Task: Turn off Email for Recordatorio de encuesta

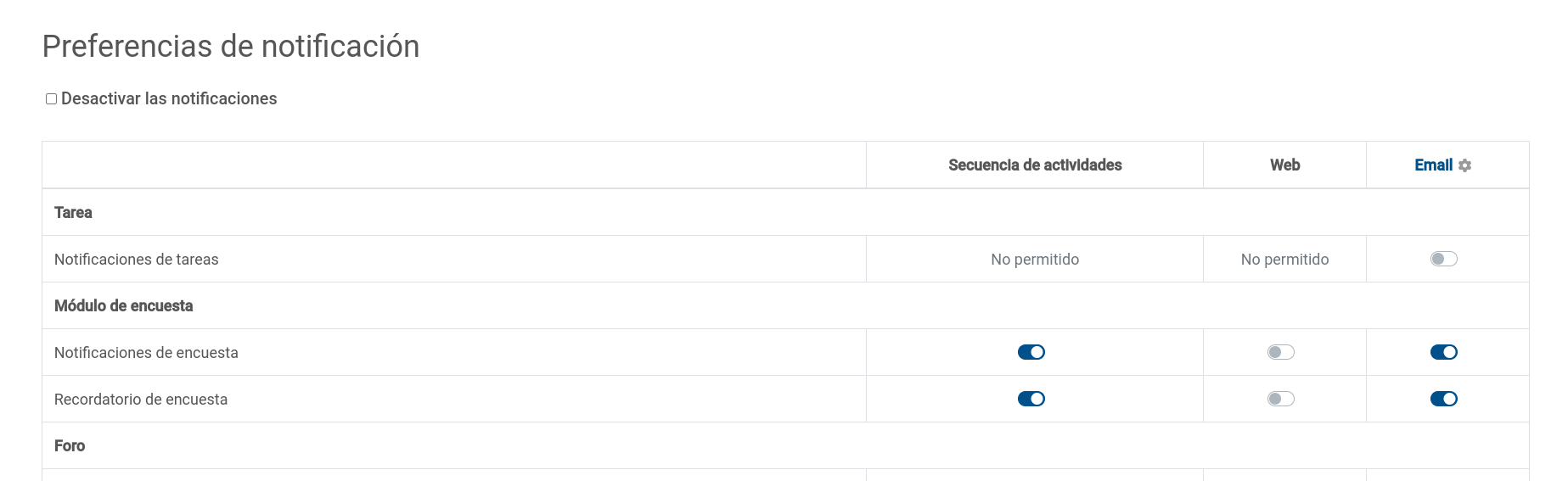Action: tap(1443, 399)
